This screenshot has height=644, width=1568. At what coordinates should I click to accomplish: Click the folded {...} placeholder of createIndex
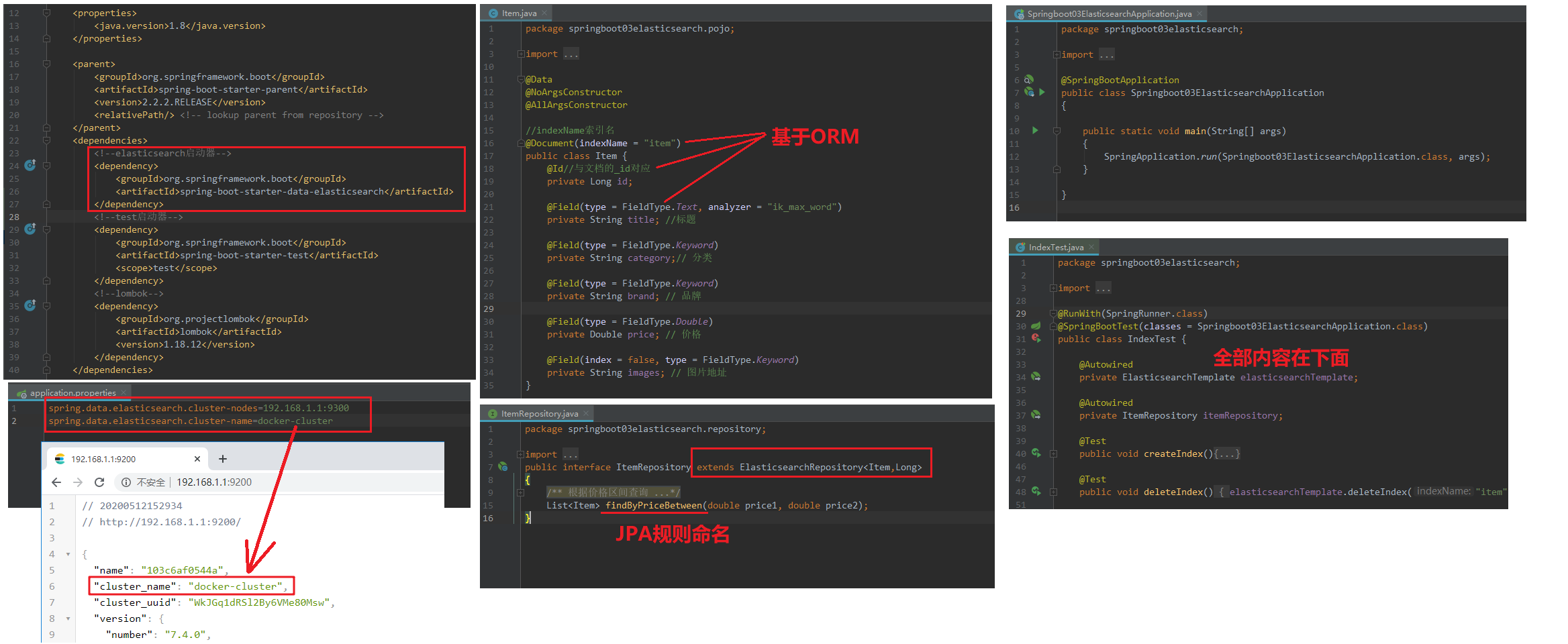coord(1227,453)
